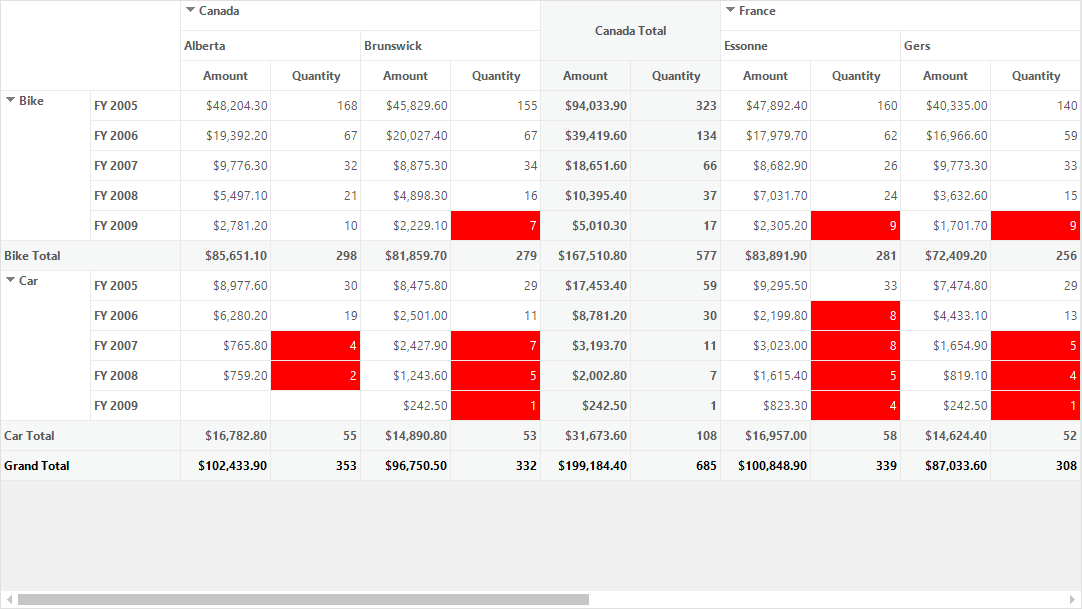Select the Alberta column header
The image size is (1082, 609).
[x=270, y=46]
